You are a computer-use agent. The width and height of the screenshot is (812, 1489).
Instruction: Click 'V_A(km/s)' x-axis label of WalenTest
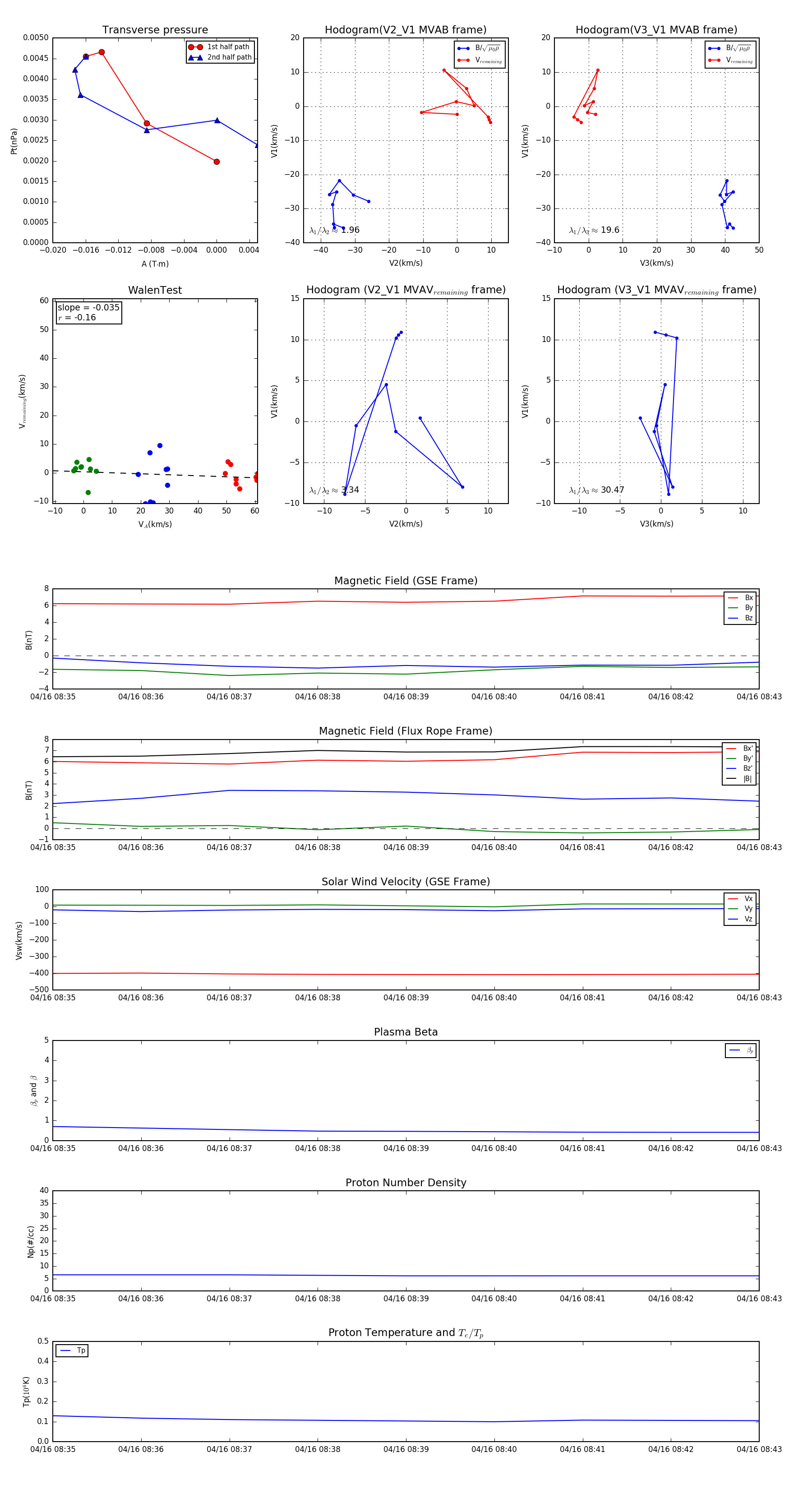[x=155, y=524]
